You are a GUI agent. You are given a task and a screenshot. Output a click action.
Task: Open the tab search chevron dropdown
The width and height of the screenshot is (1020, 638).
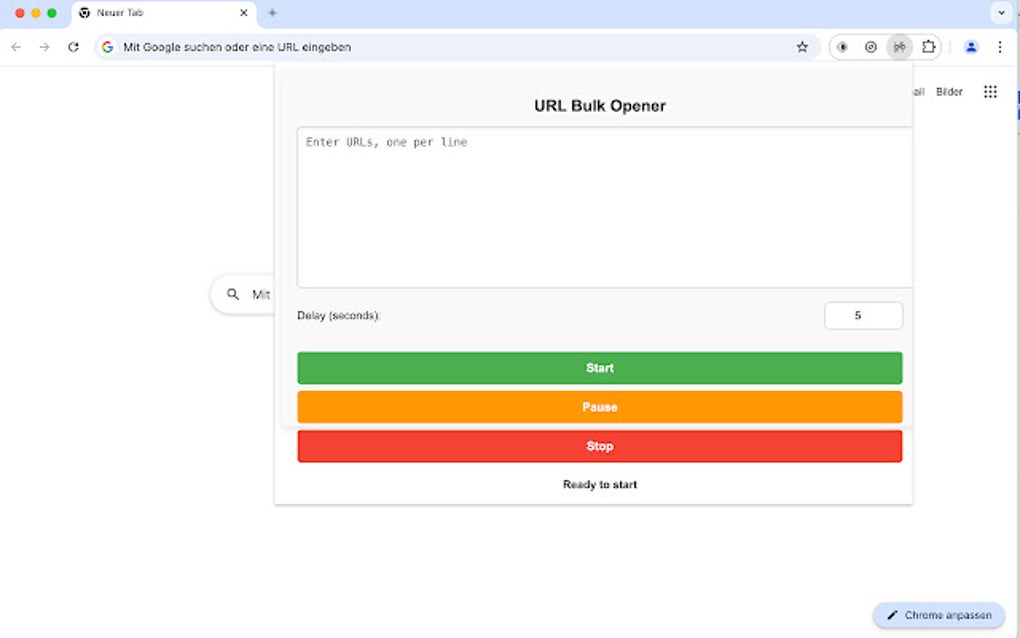click(1001, 13)
